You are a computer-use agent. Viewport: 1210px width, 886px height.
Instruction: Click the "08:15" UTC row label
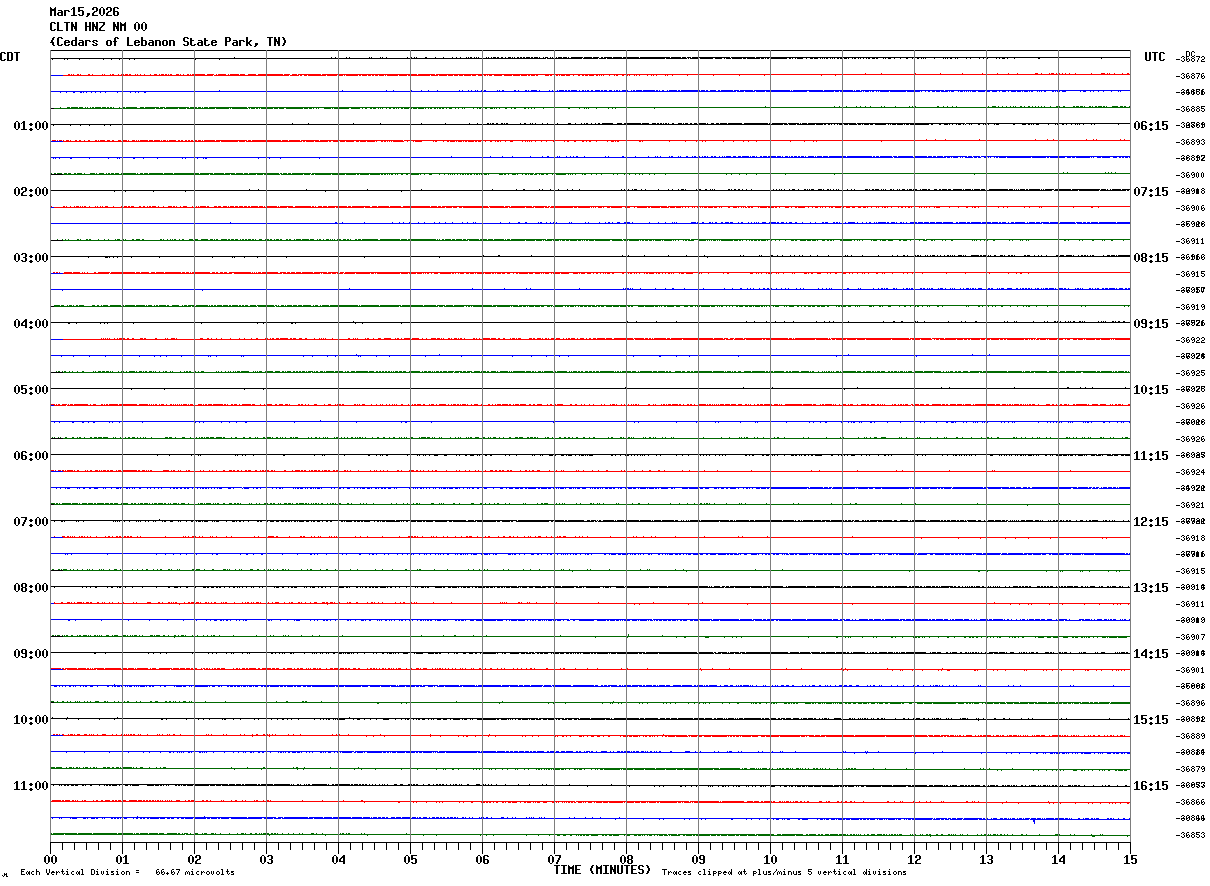[1150, 258]
